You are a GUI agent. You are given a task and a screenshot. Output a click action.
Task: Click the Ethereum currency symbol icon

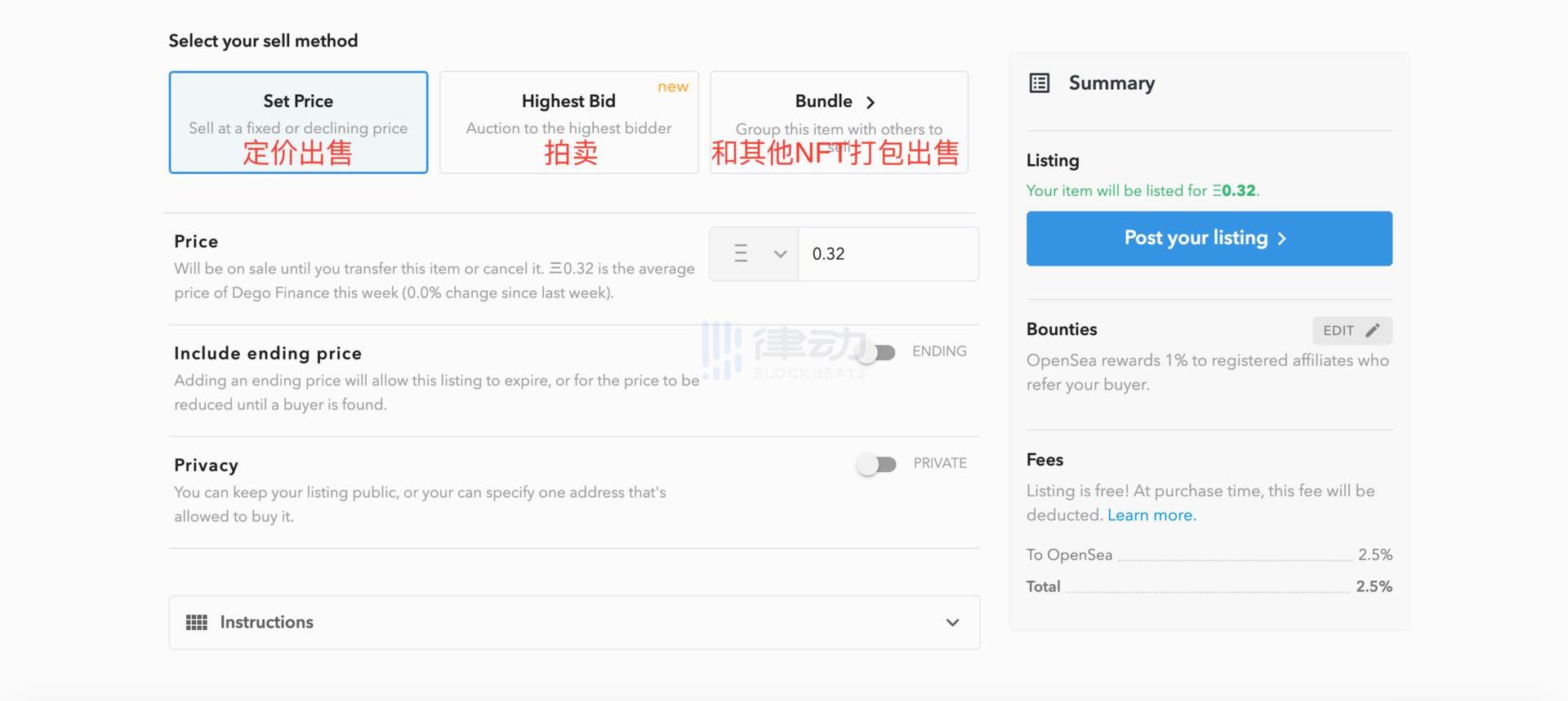pos(741,254)
